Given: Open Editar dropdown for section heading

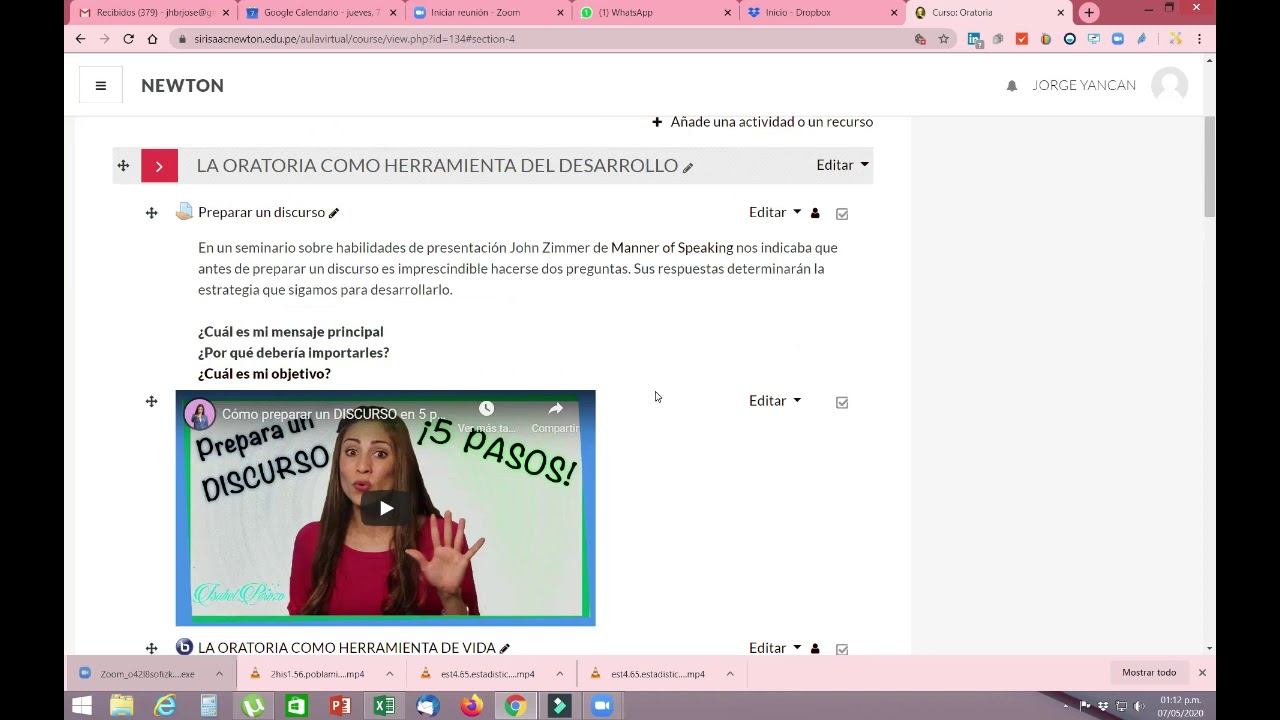Looking at the screenshot, I should click(842, 165).
